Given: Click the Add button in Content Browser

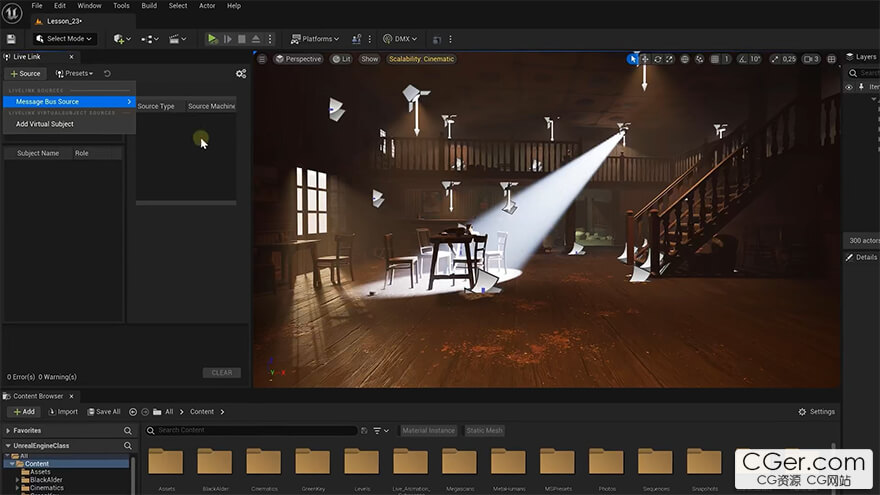Looking at the screenshot, I should point(24,411).
